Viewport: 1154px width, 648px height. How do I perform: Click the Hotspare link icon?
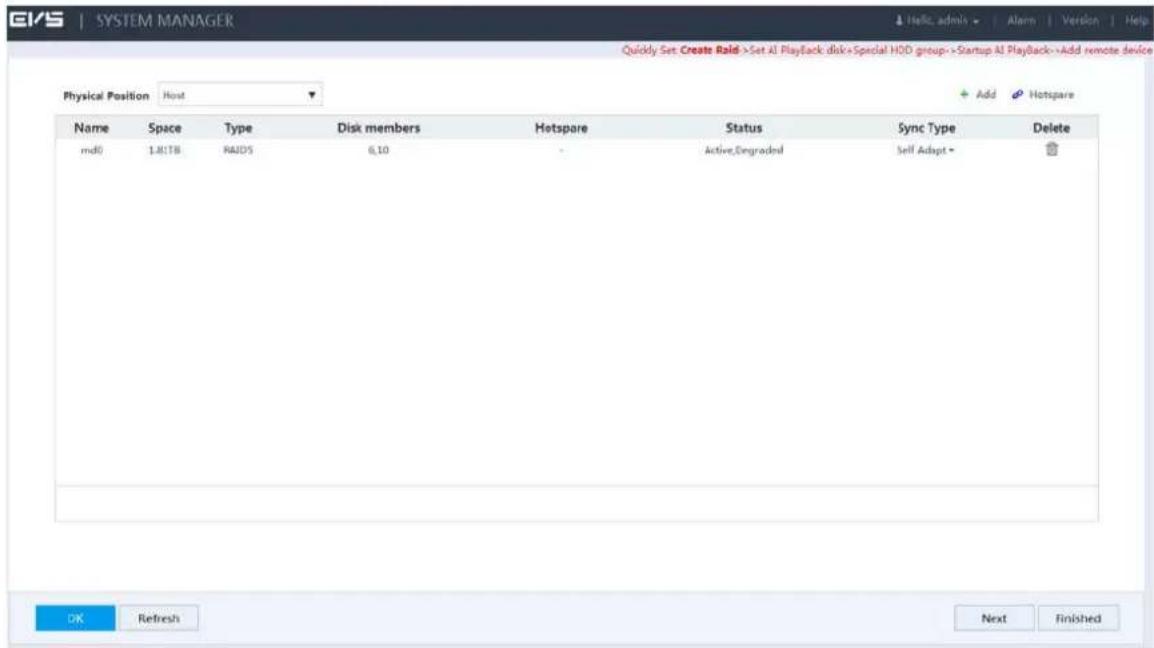click(x=1017, y=94)
